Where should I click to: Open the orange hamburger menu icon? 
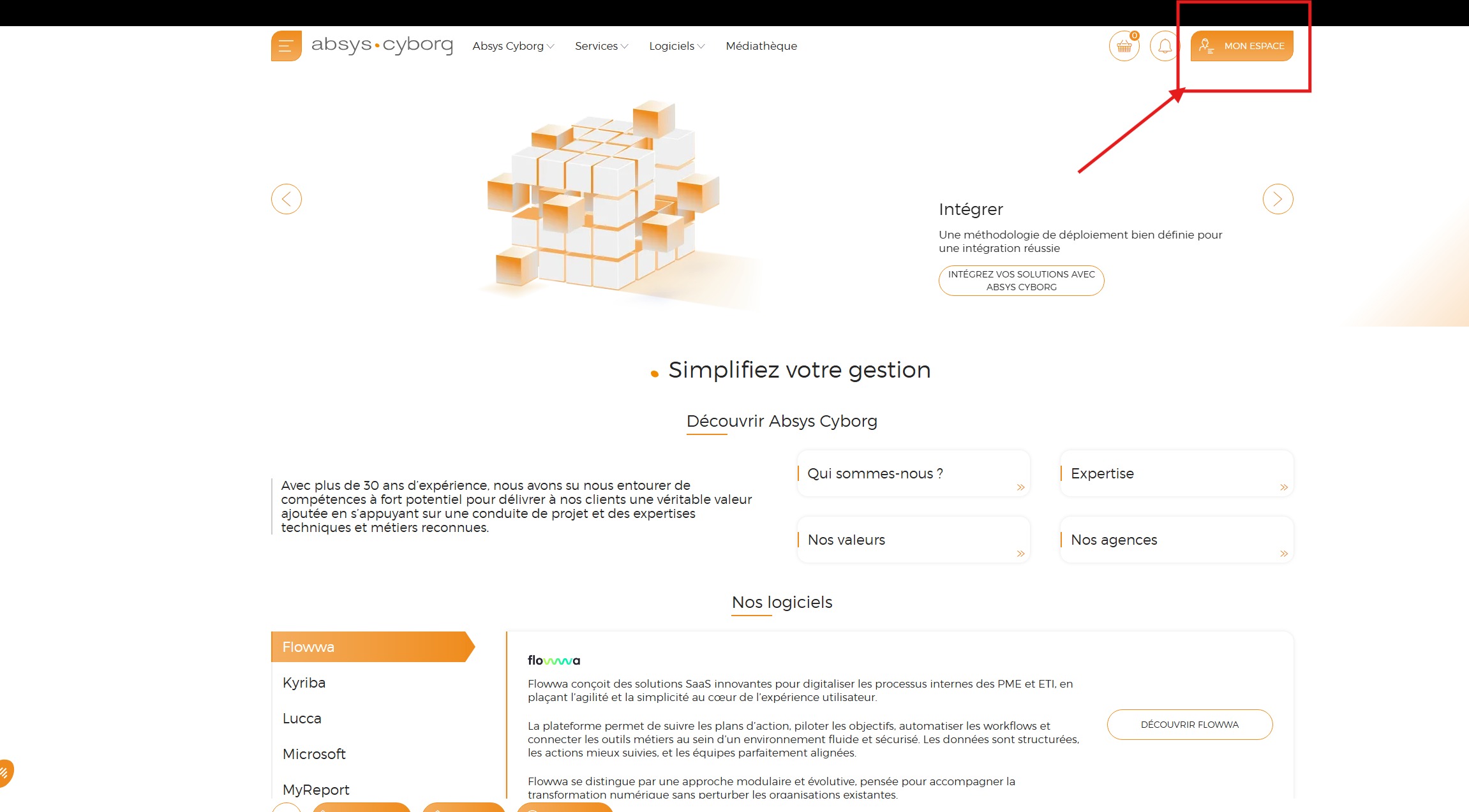pyautogui.click(x=286, y=46)
